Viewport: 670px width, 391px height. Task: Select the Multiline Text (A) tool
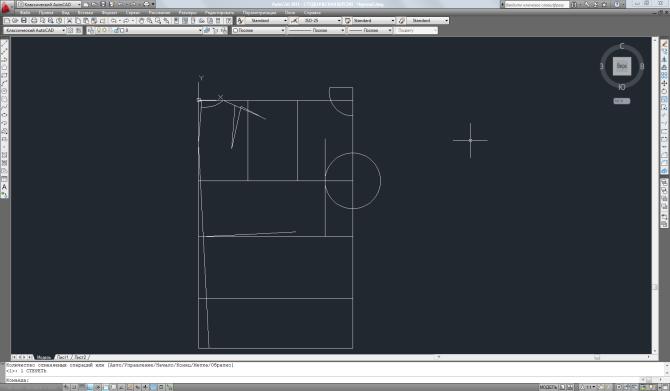point(5,187)
